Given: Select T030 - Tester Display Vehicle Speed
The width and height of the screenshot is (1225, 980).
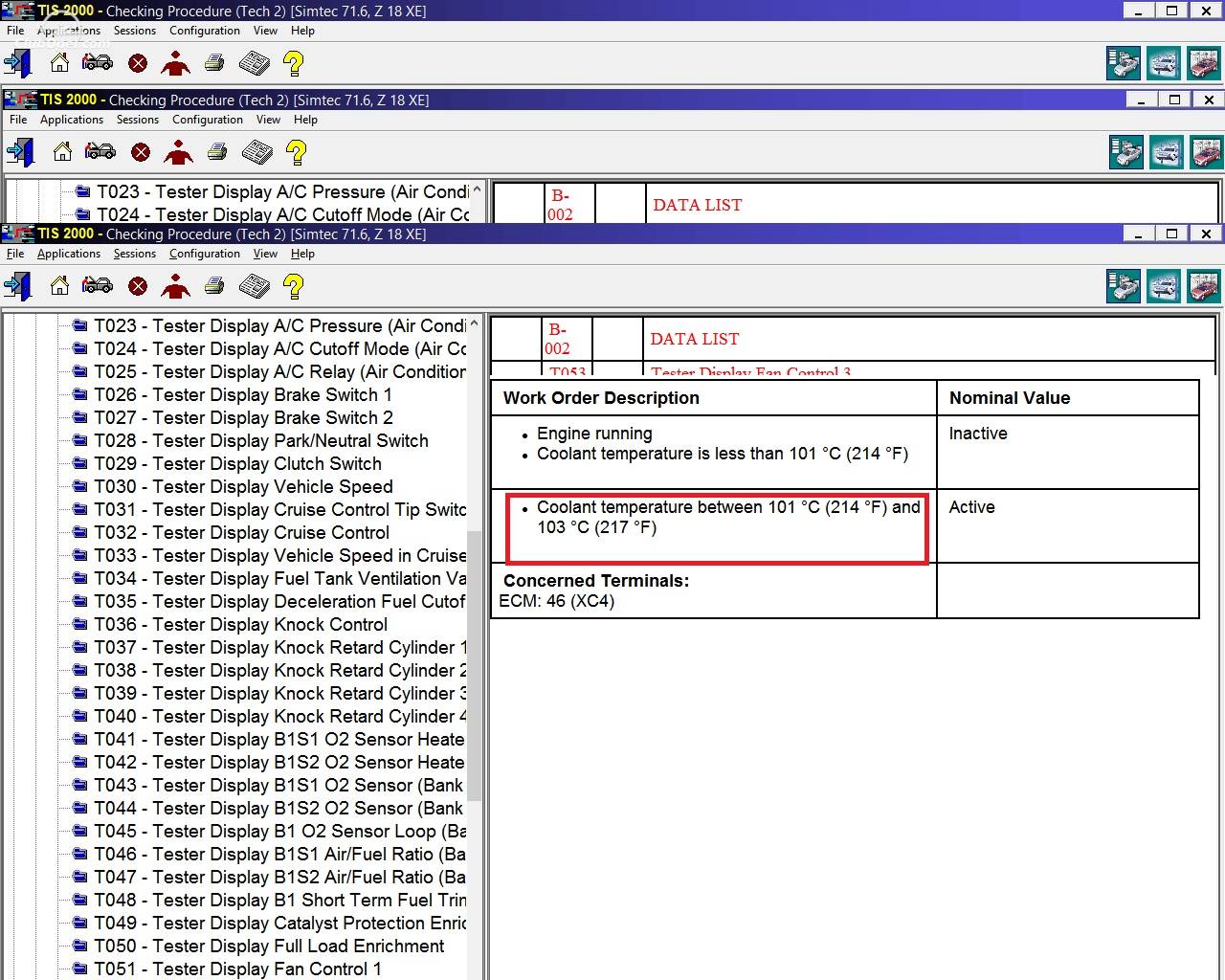Looking at the screenshot, I should pos(243,486).
